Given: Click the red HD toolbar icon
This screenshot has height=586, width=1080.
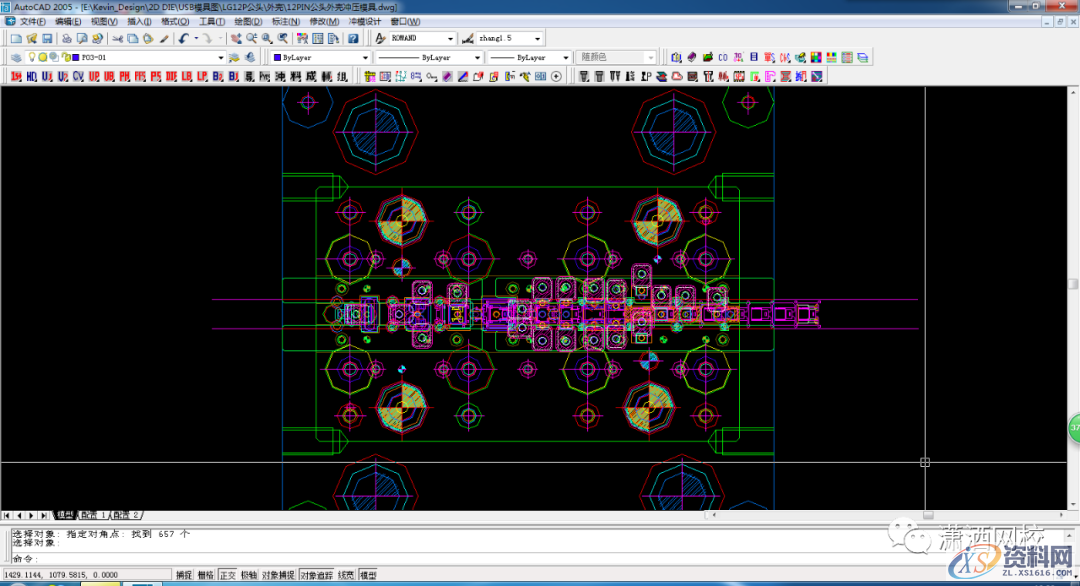Looking at the screenshot, I should point(32,76).
